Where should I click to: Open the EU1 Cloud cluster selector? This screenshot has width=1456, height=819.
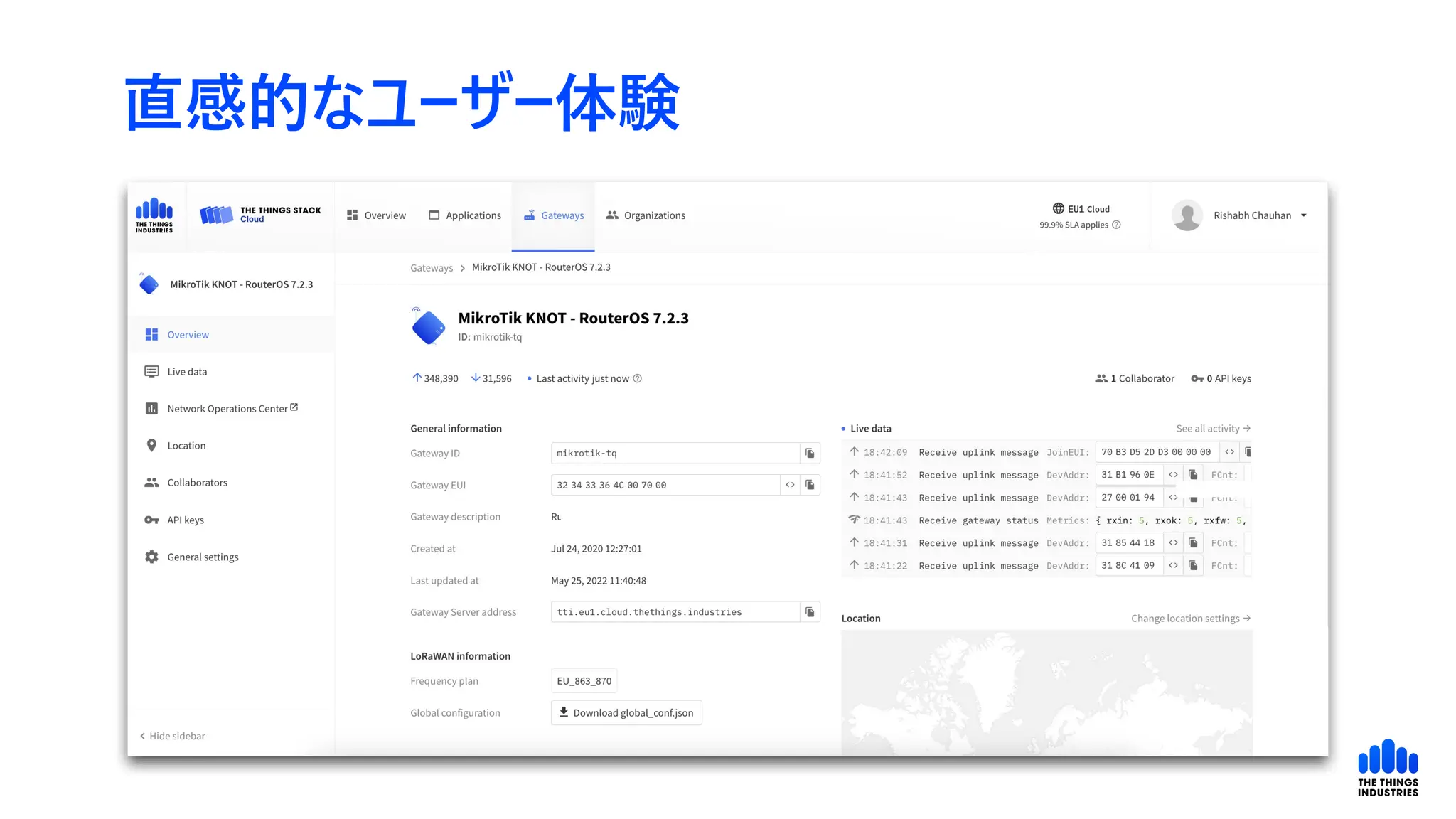pyautogui.click(x=1081, y=209)
